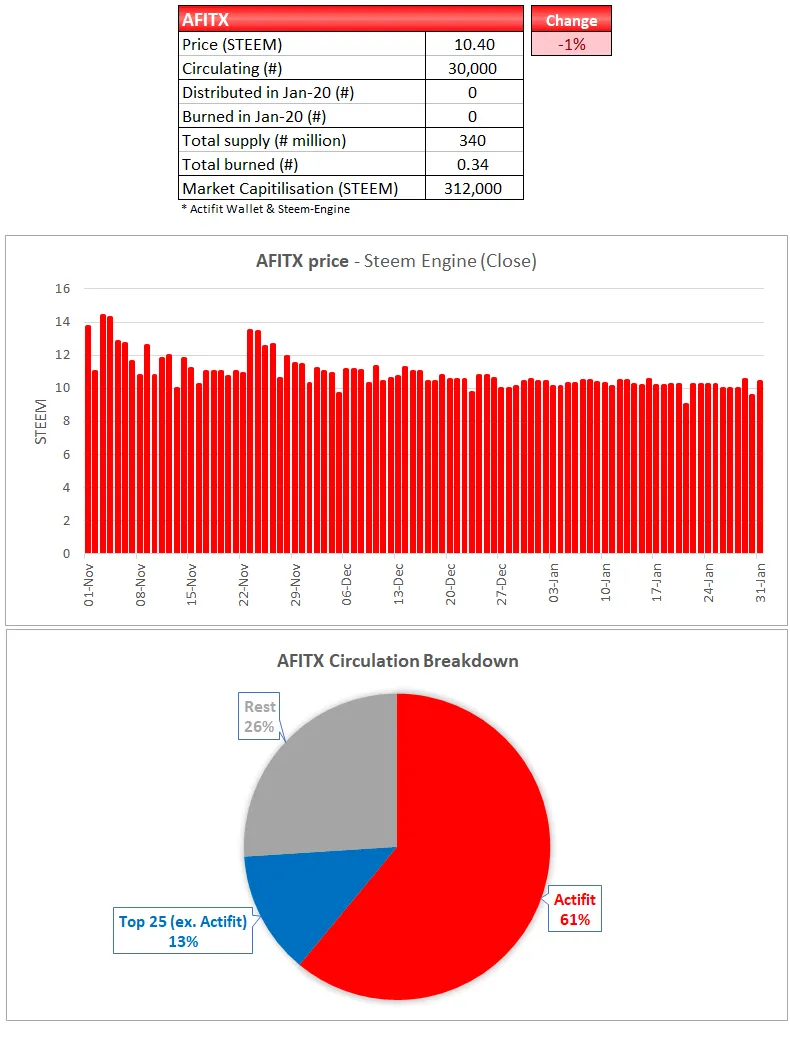
Task: Click the 08-Nov axis date
Action: point(141,585)
